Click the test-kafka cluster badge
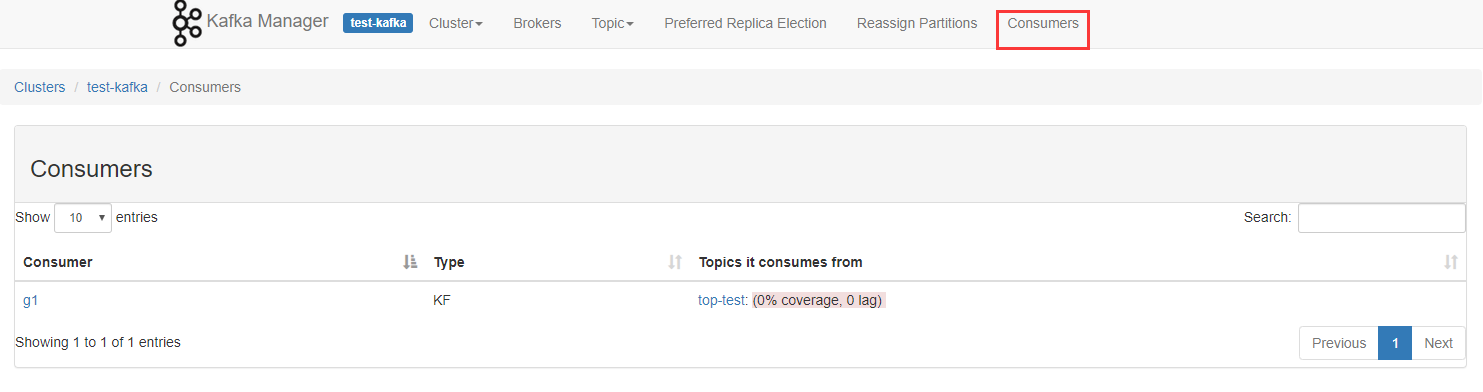 point(378,23)
